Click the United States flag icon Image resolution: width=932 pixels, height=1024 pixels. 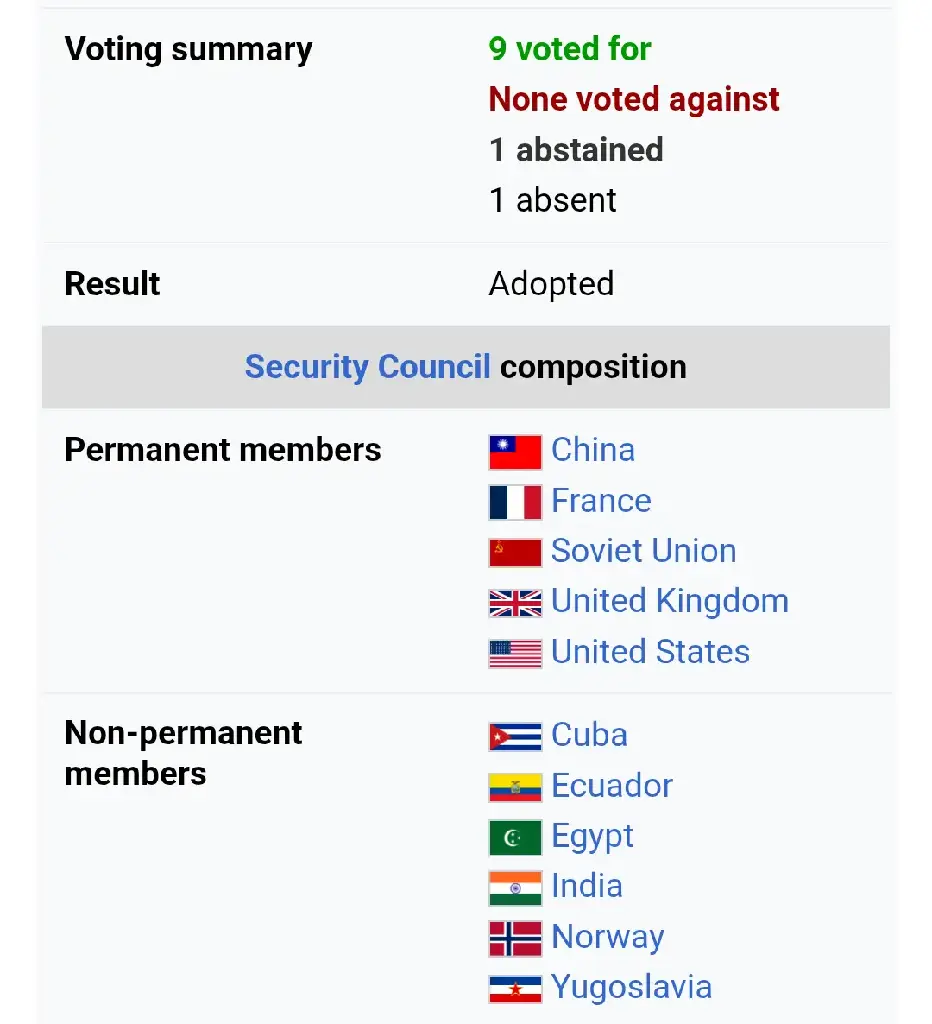(515, 654)
